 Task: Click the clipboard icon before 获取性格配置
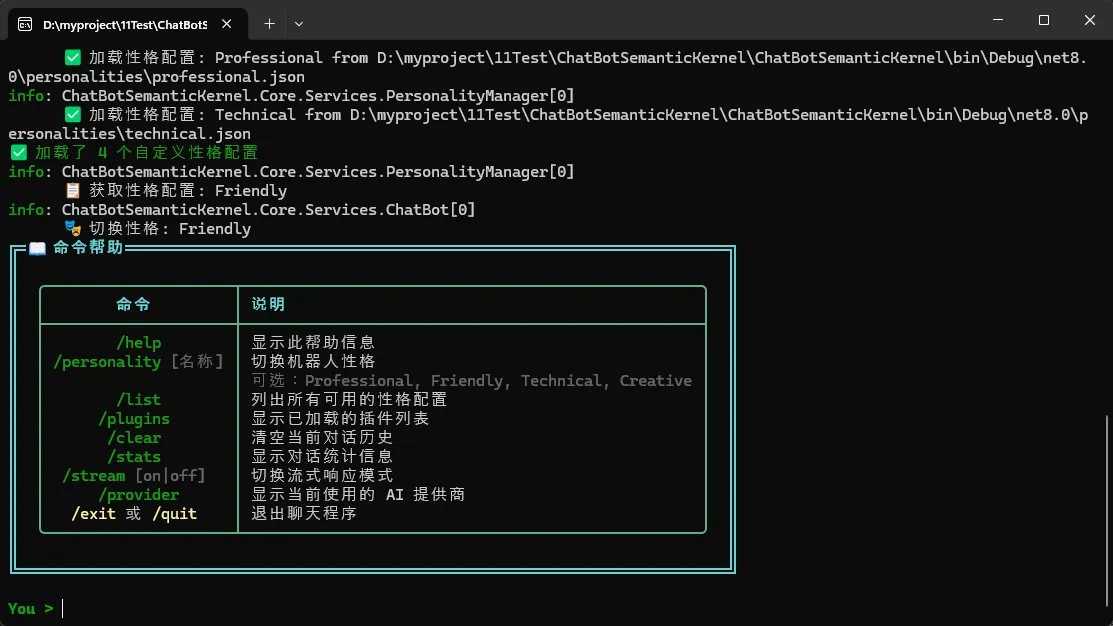pyautogui.click(x=73, y=191)
